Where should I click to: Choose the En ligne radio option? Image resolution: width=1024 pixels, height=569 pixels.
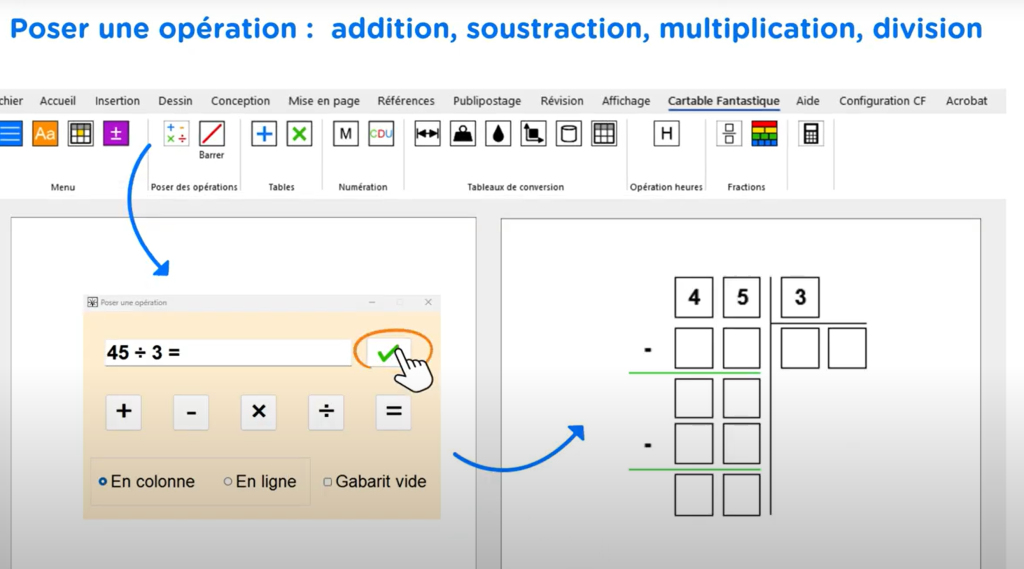[x=228, y=482]
